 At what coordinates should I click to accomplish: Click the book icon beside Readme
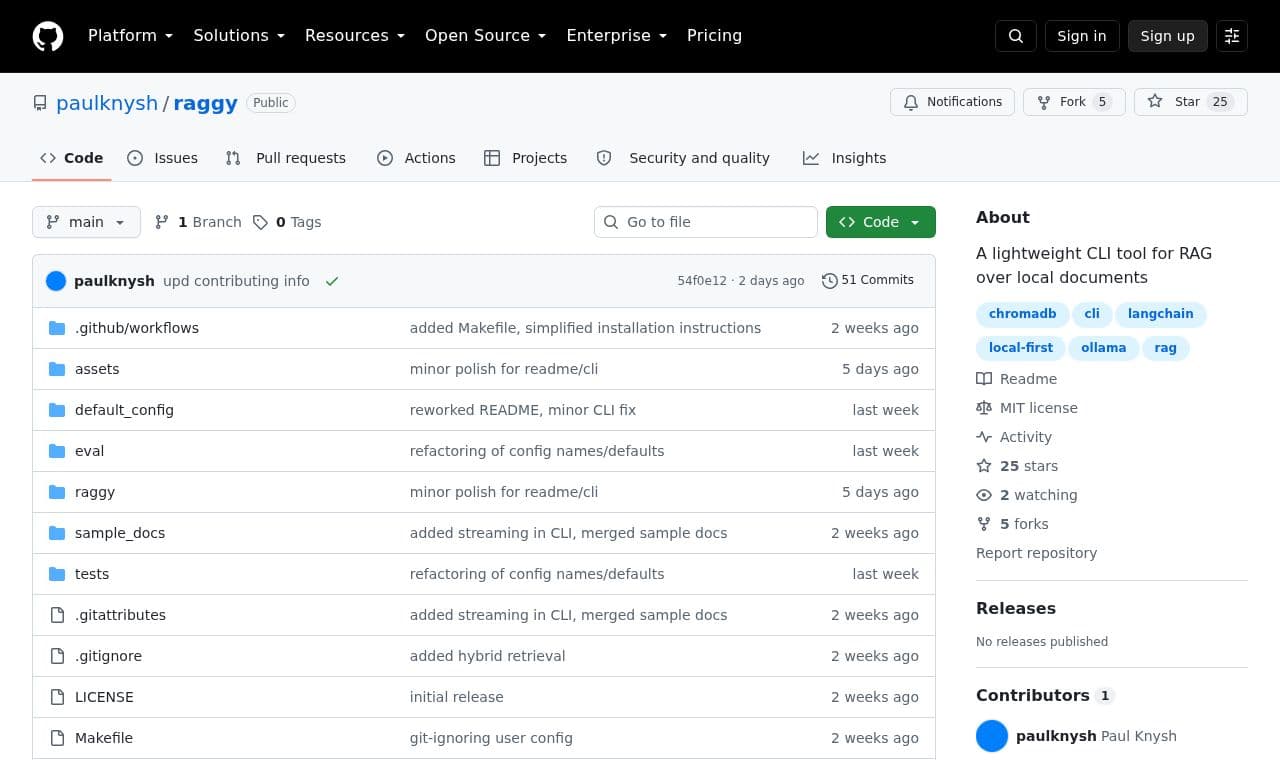coord(984,379)
